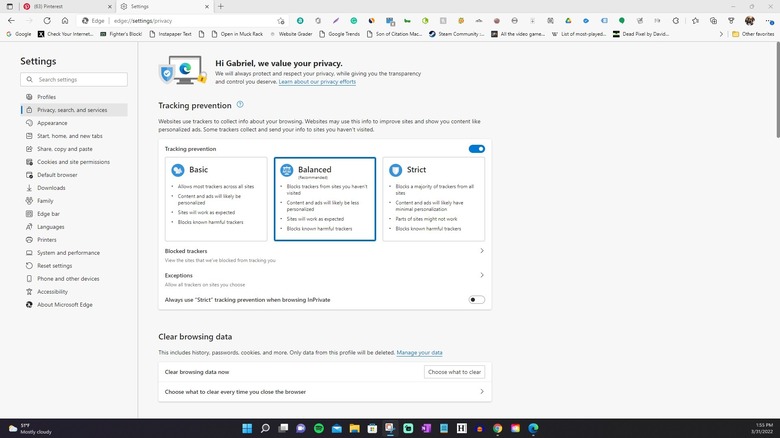Open the Google Trends favorite
Image resolution: width=780 pixels, height=438 pixels.
339,34
